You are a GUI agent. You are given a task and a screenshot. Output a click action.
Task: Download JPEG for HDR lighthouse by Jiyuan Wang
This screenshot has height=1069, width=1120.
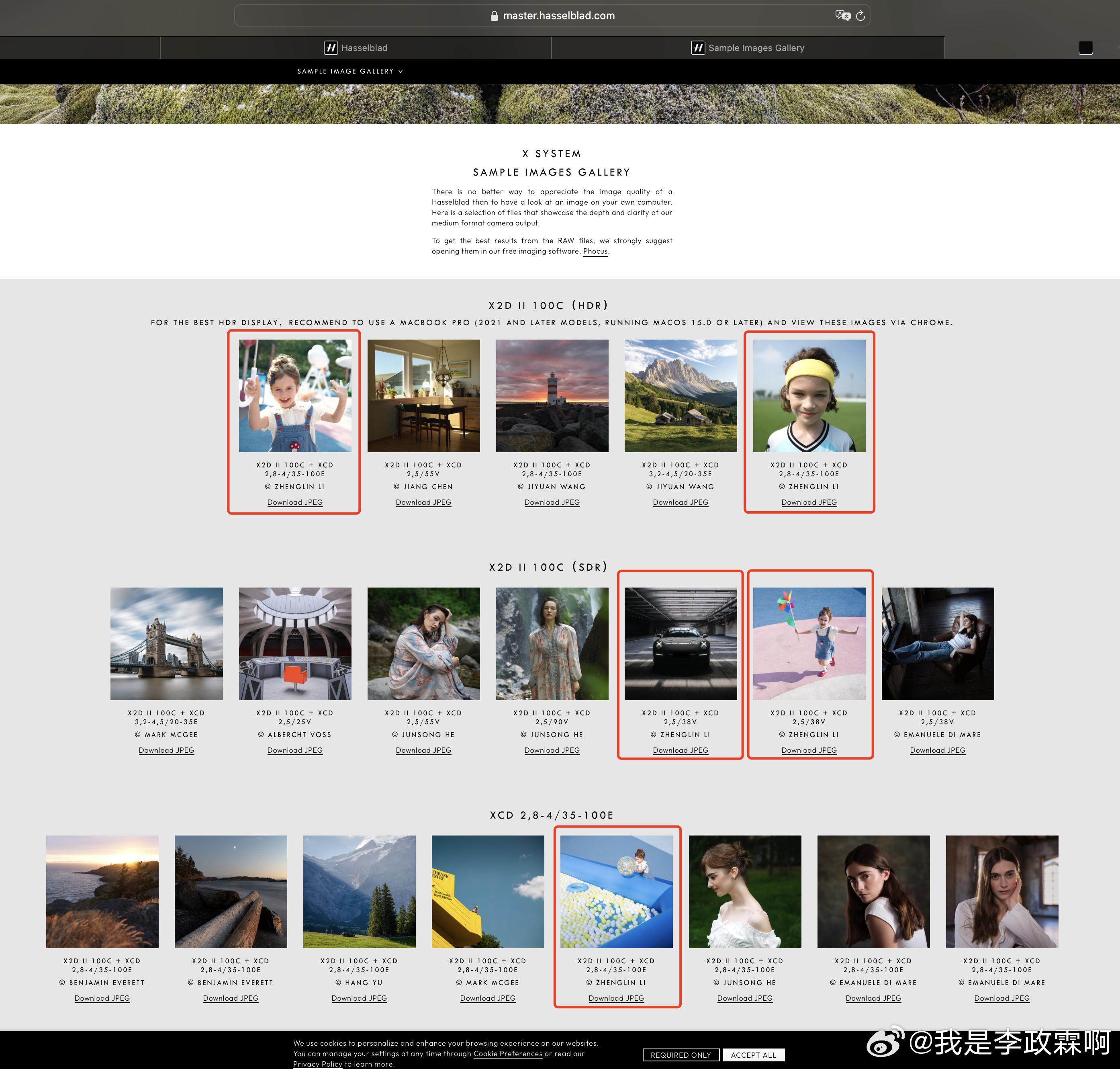point(552,502)
